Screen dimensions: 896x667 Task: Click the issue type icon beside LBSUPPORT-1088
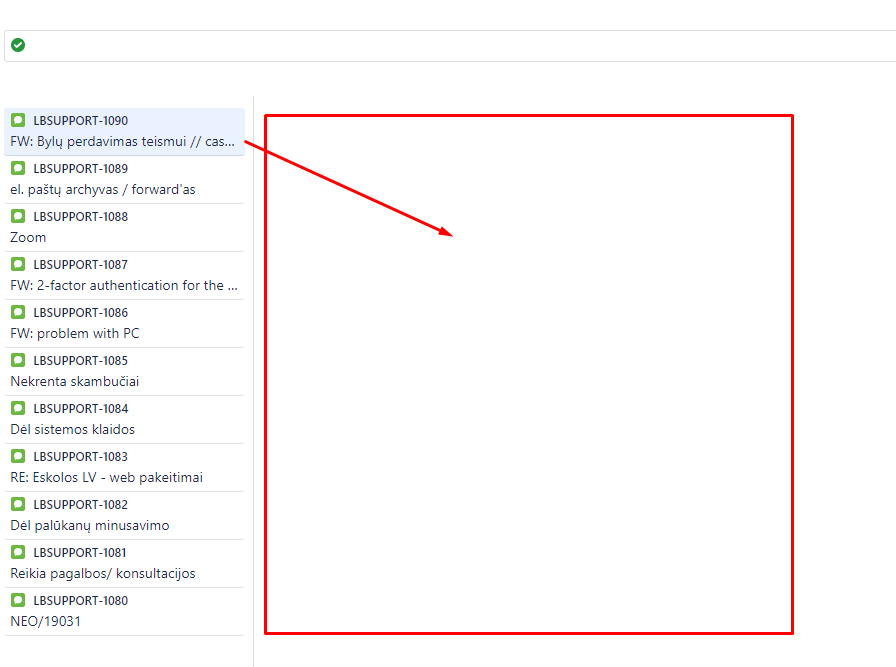click(x=17, y=216)
